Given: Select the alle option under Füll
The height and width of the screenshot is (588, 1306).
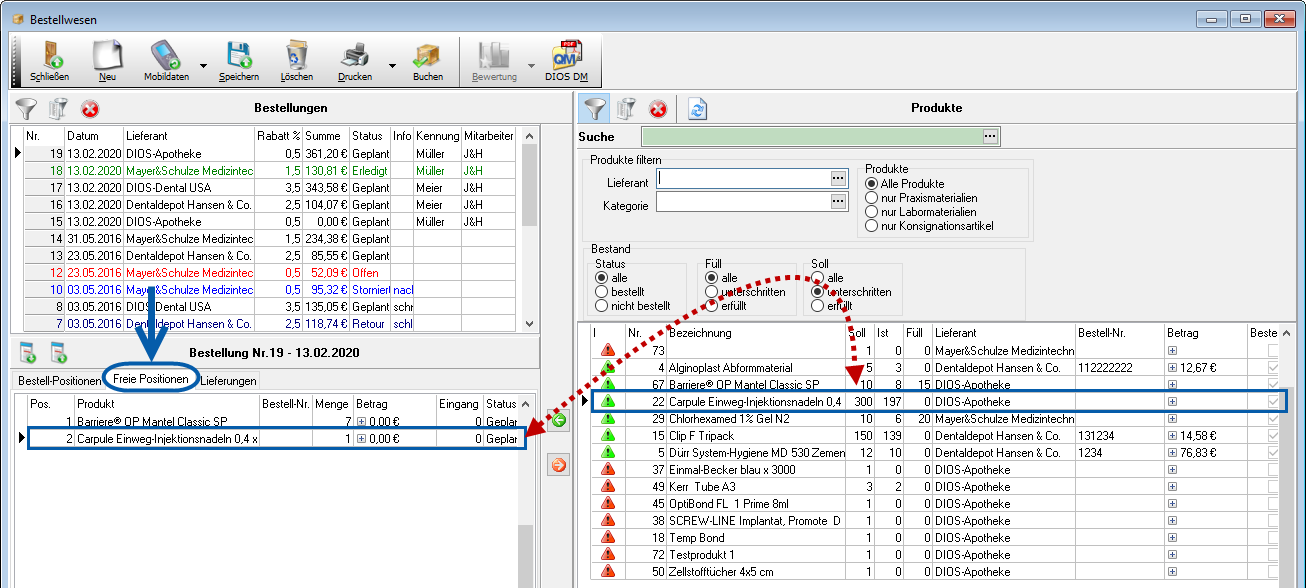Looking at the screenshot, I should point(711,278).
